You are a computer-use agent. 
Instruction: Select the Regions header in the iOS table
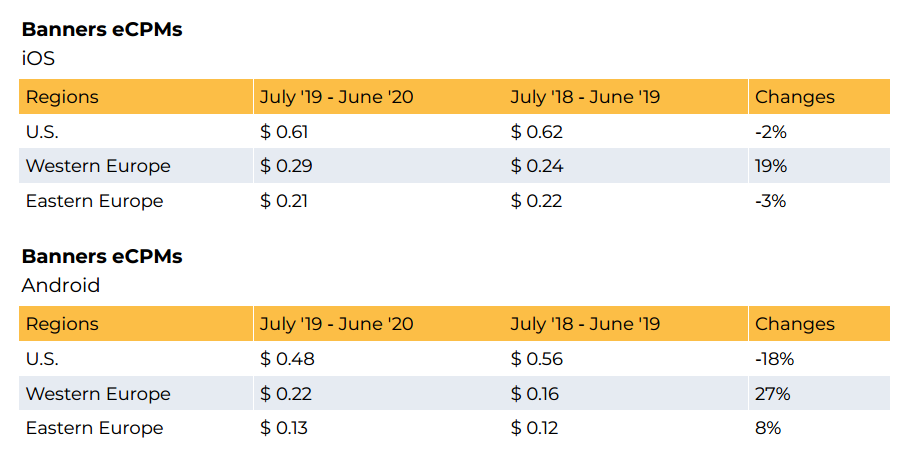pyautogui.click(x=62, y=97)
